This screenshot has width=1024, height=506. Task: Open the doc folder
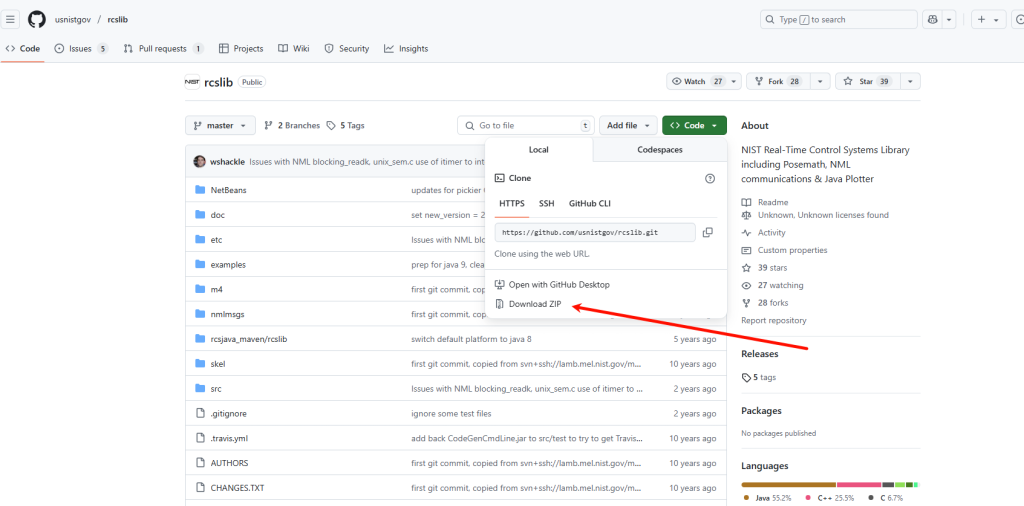point(217,215)
